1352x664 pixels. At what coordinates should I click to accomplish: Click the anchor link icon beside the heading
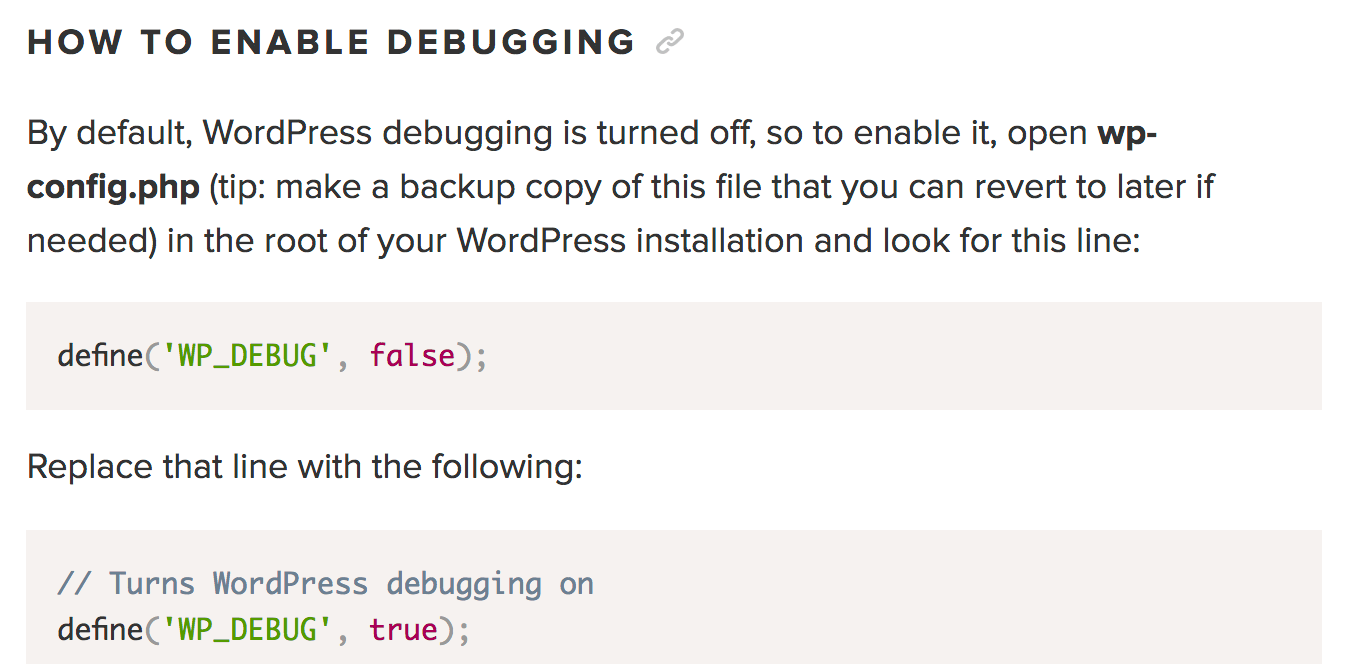(669, 42)
